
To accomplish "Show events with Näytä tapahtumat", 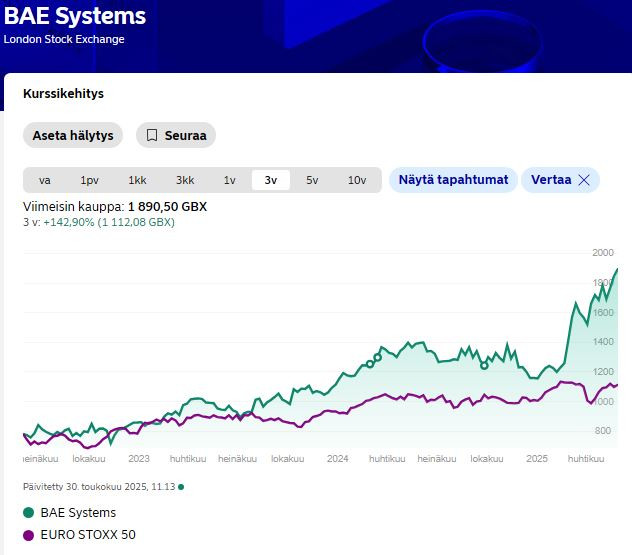I will (x=453, y=180).
